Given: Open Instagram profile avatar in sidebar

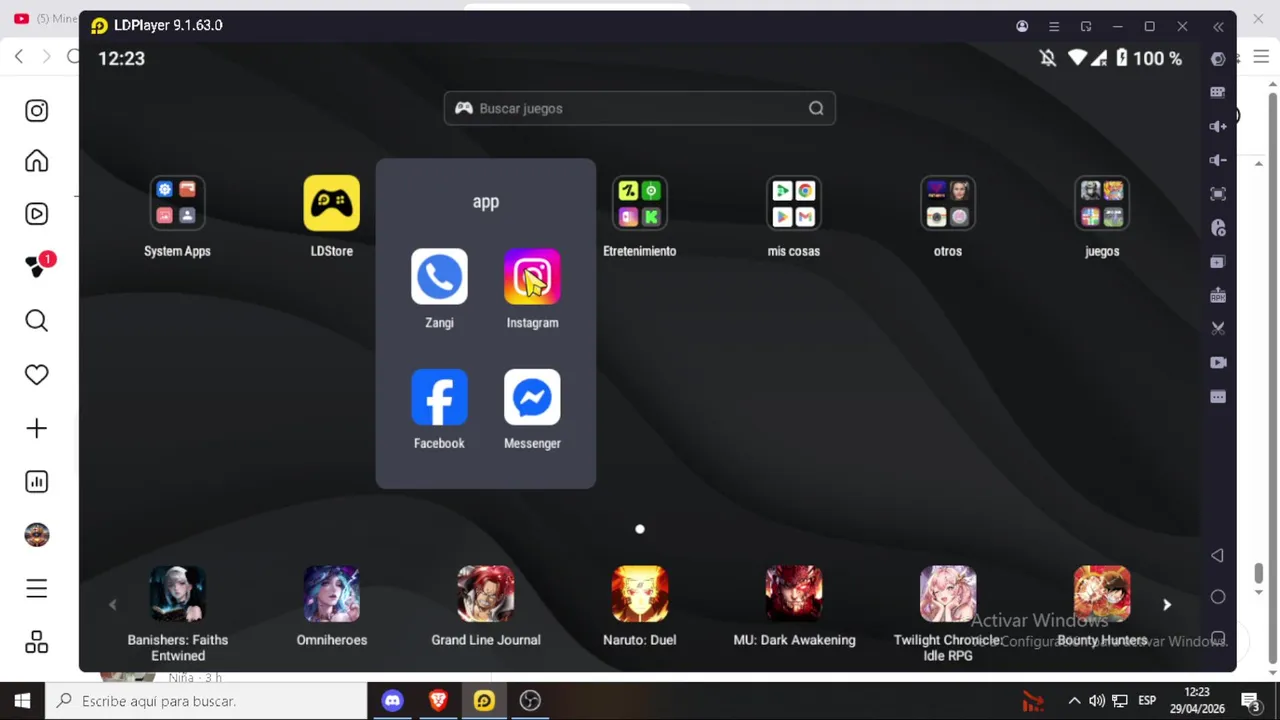Looking at the screenshot, I should (37, 535).
